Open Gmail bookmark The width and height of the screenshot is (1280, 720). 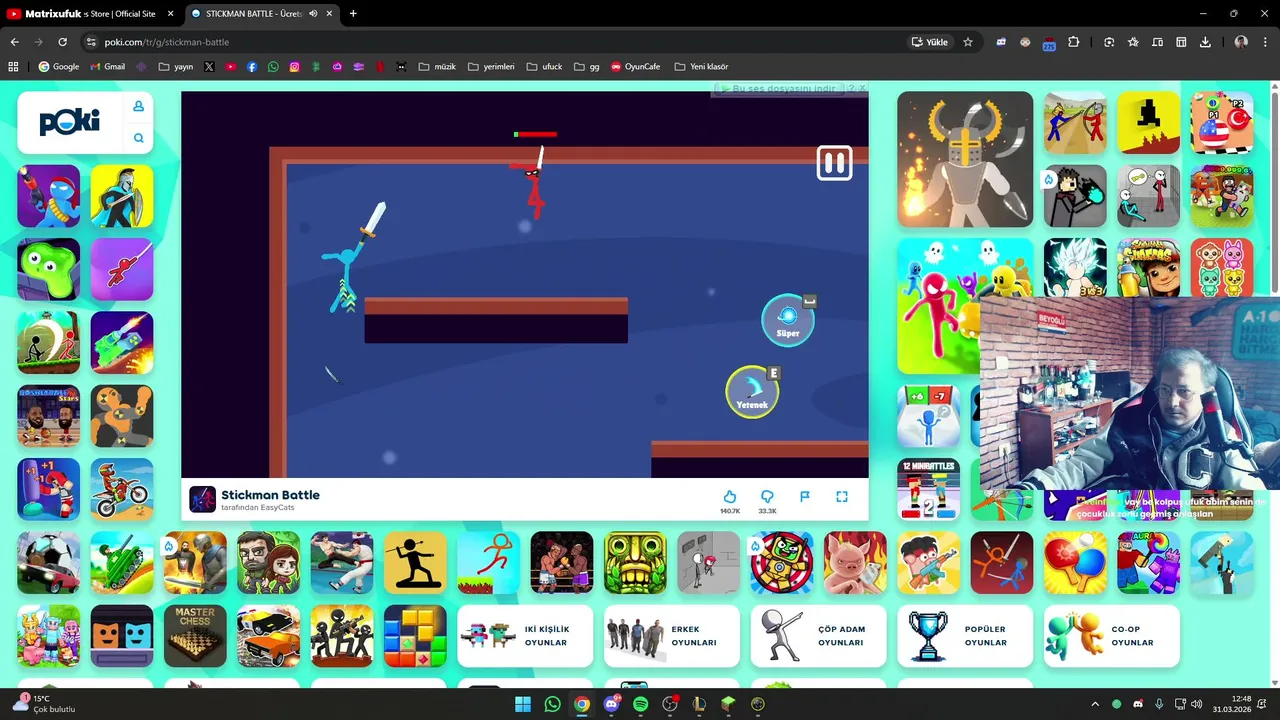(108, 67)
